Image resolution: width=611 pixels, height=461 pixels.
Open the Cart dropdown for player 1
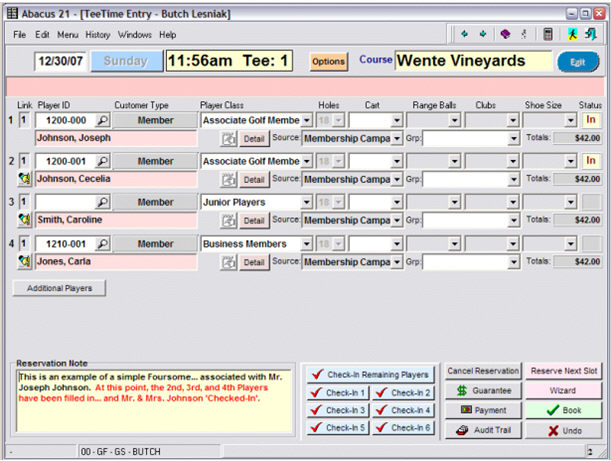396,120
